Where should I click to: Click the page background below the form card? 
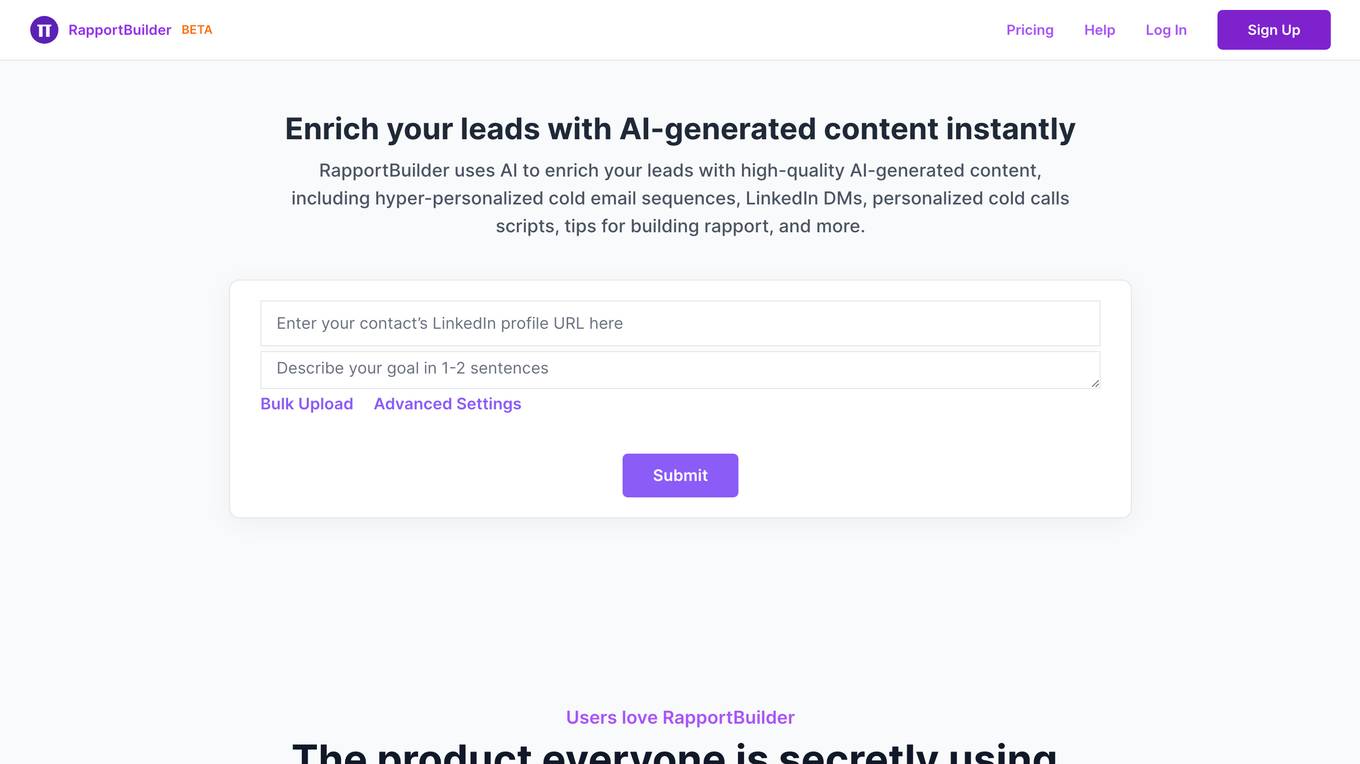click(680, 600)
